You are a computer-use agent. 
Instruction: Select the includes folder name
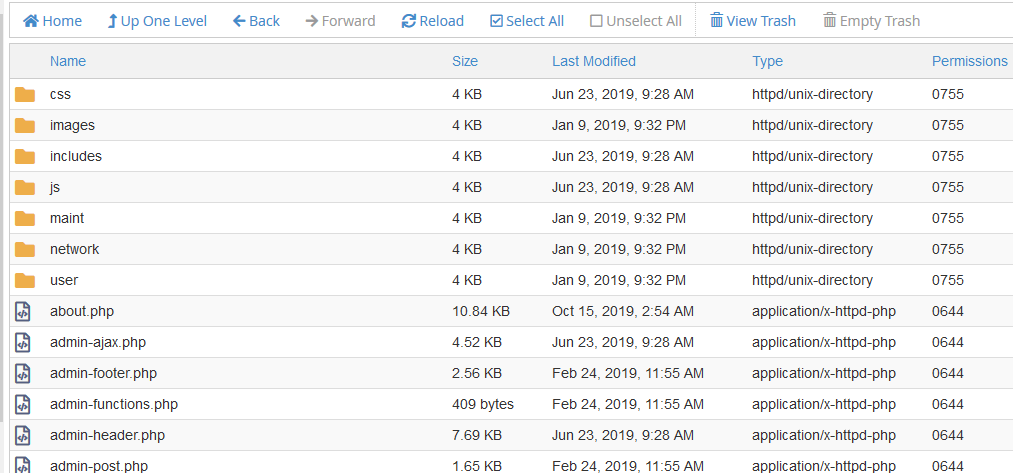point(76,156)
